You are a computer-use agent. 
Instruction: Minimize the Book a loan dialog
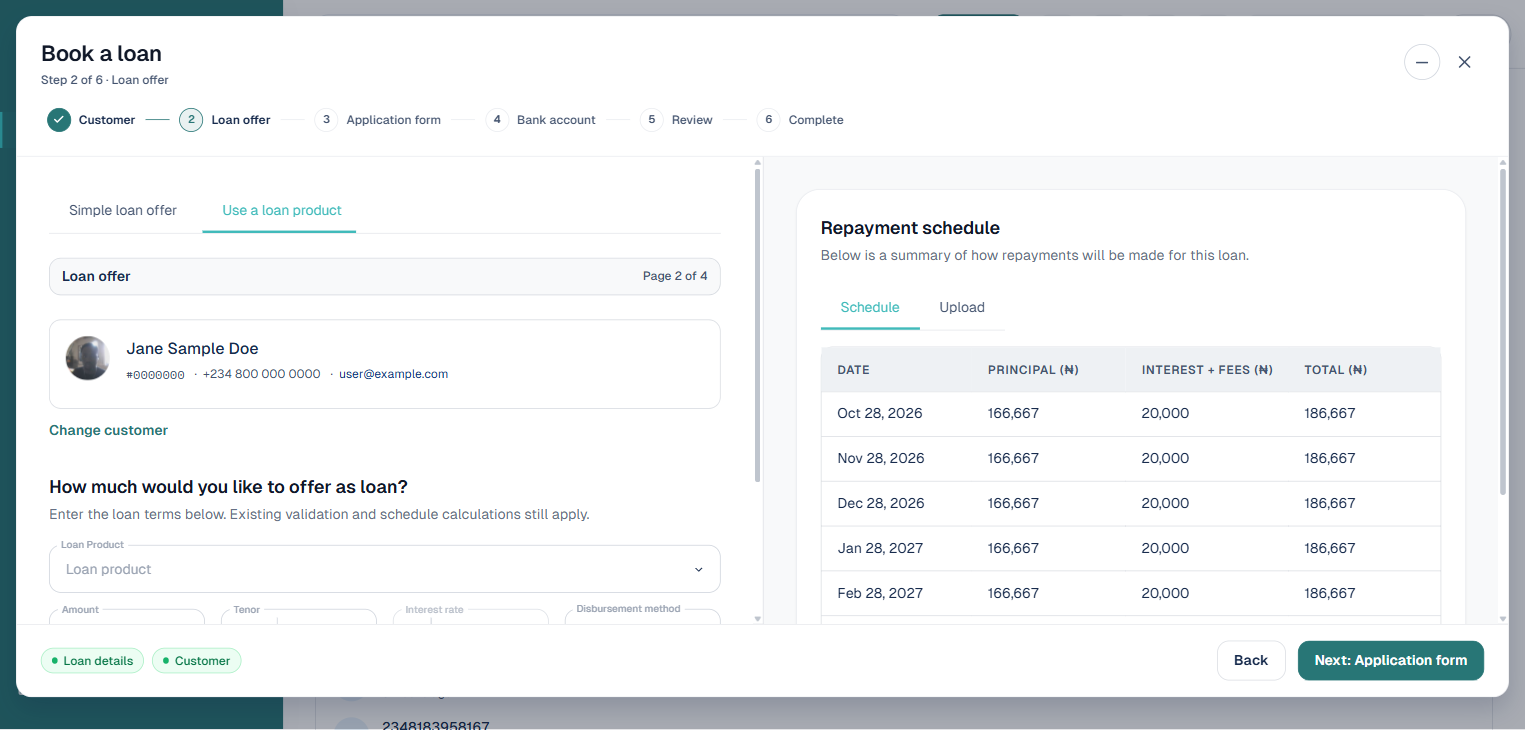pyautogui.click(x=1422, y=62)
